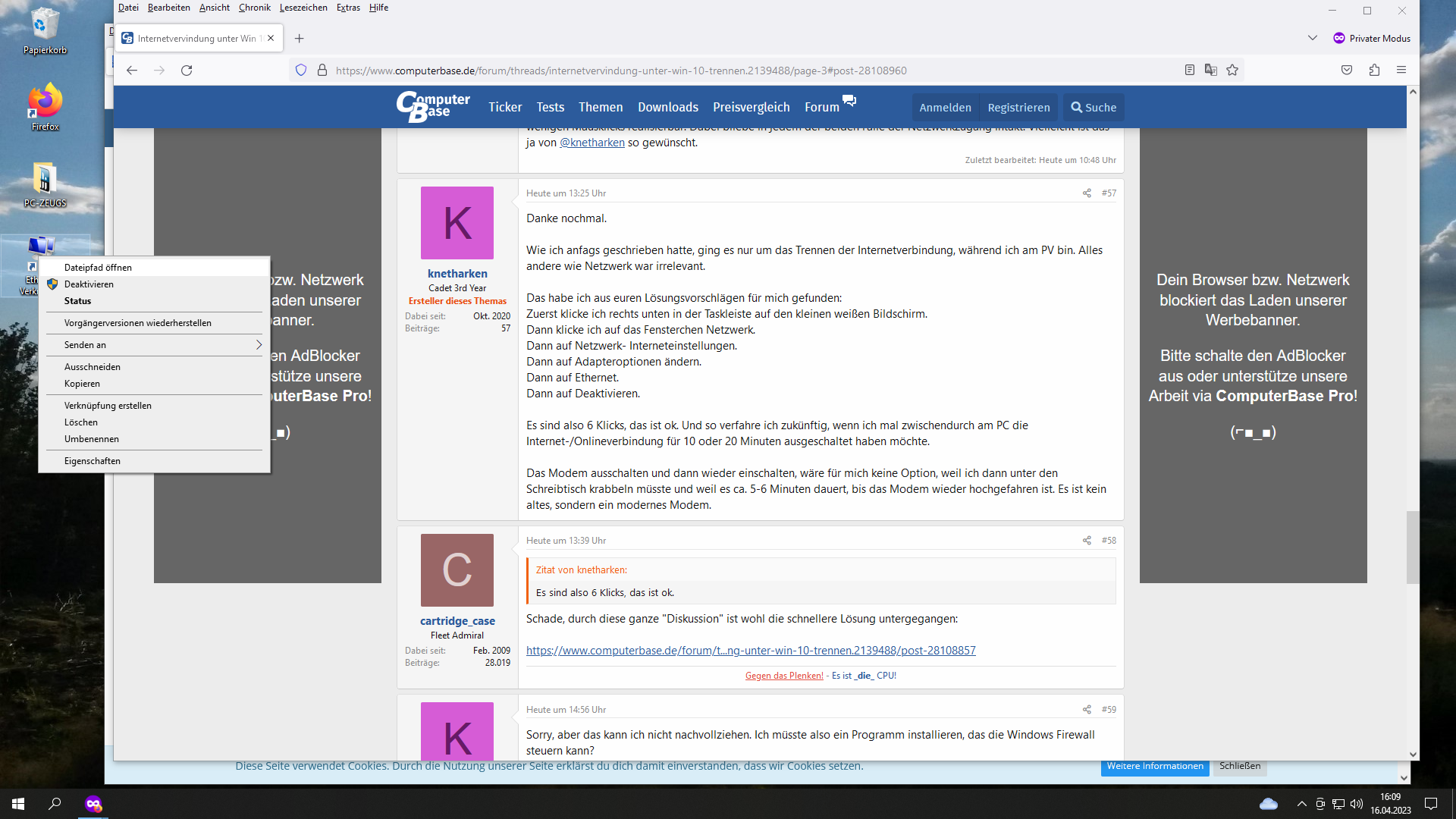Click share icon on post #57
Viewport: 1456px width, 819px height.
click(1087, 193)
